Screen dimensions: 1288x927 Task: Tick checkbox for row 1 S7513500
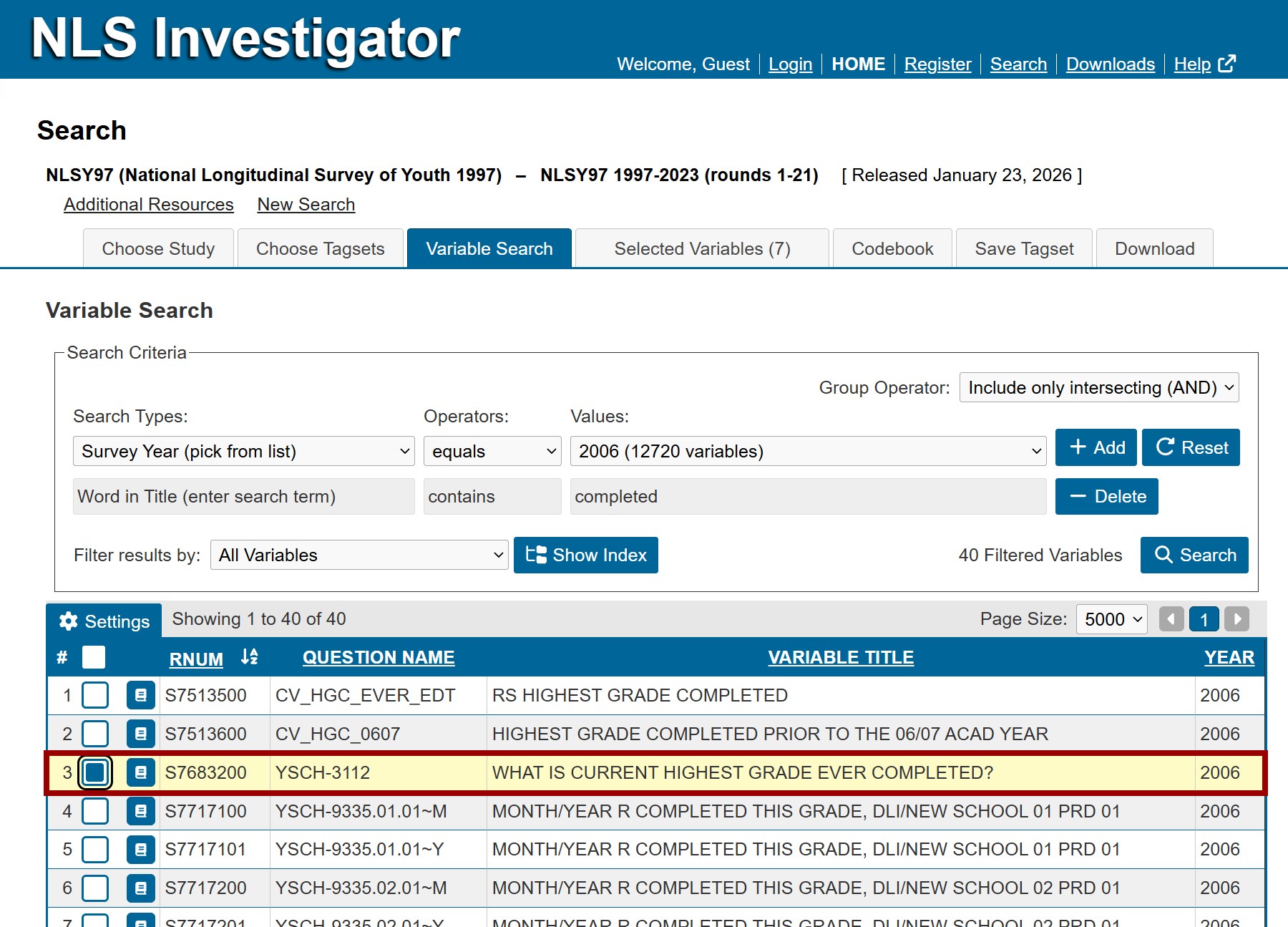(95, 695)
